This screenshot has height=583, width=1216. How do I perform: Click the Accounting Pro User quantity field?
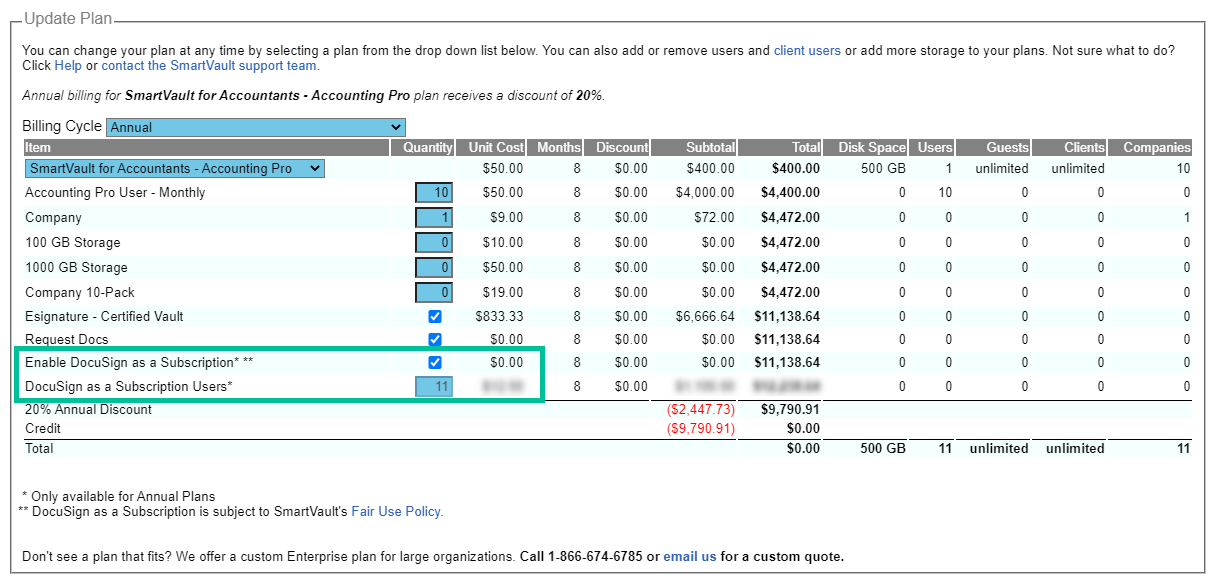pos(434,192)
